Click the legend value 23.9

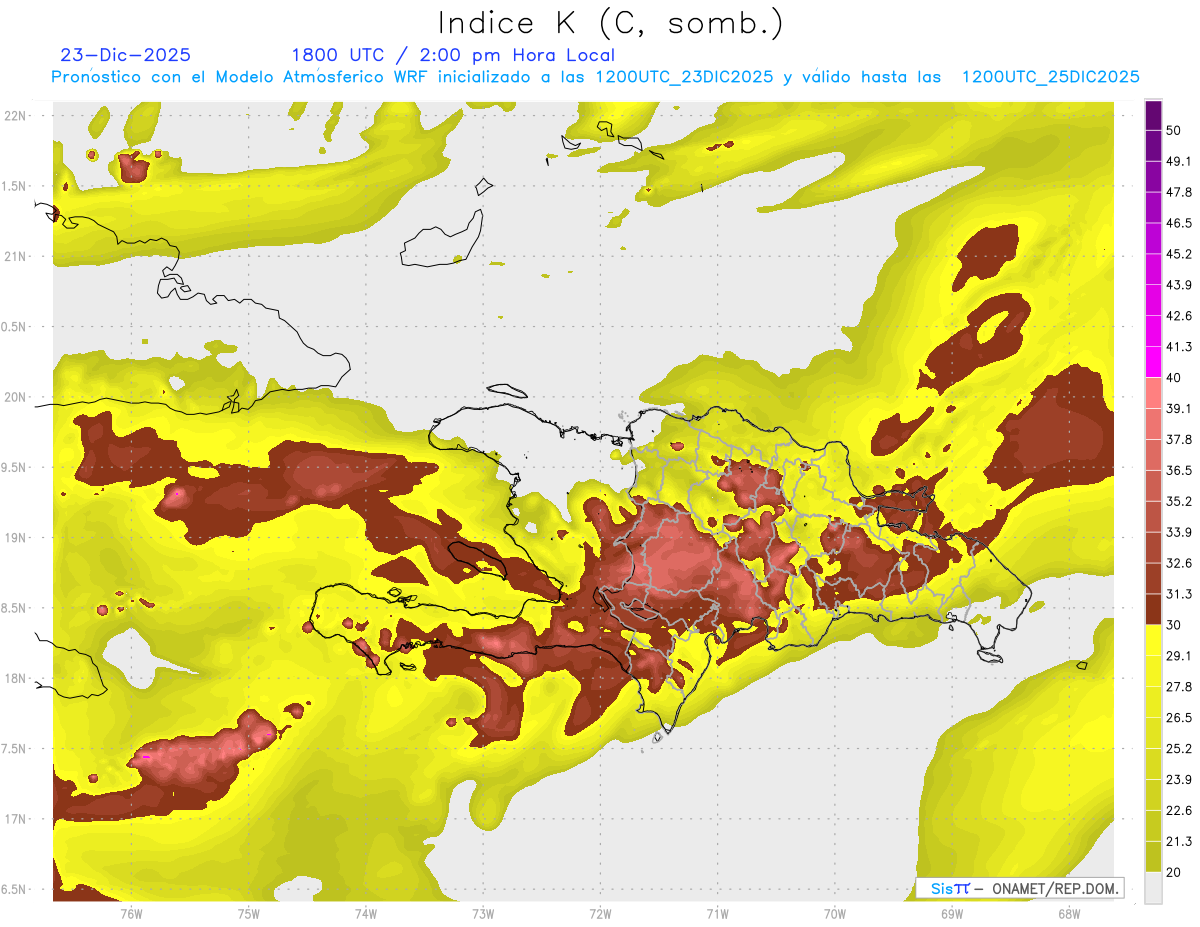click(1179, 780)
